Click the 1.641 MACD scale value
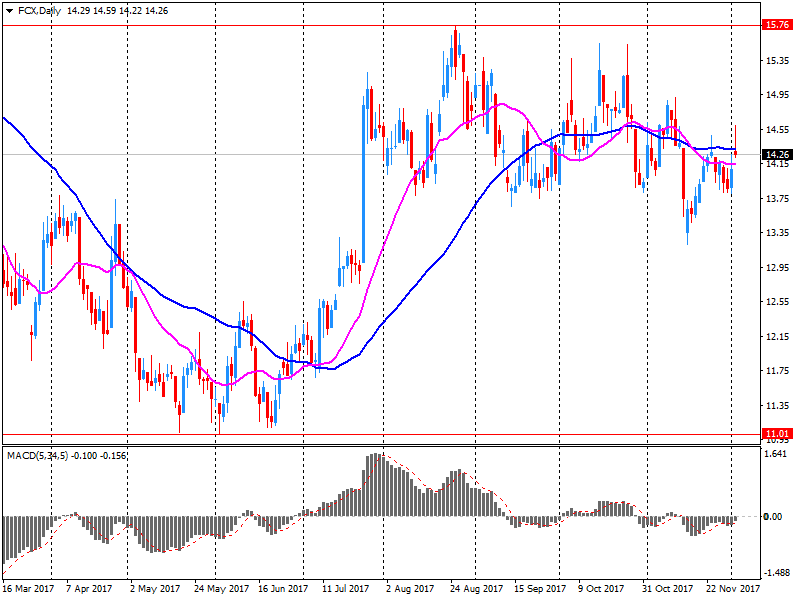Screen dimensions: 800x600 pyautogui.click(x=775, y=454)
